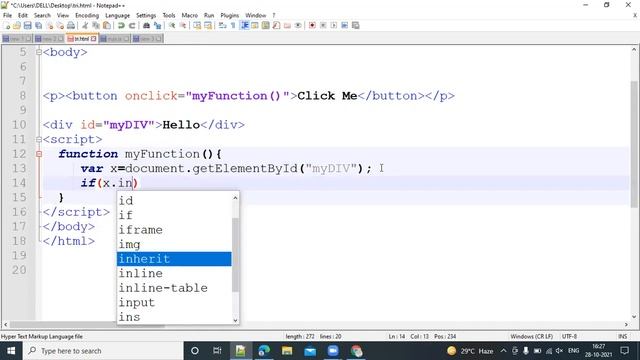Undo the last edit via toolbar
640x360 pixels.
121,25
